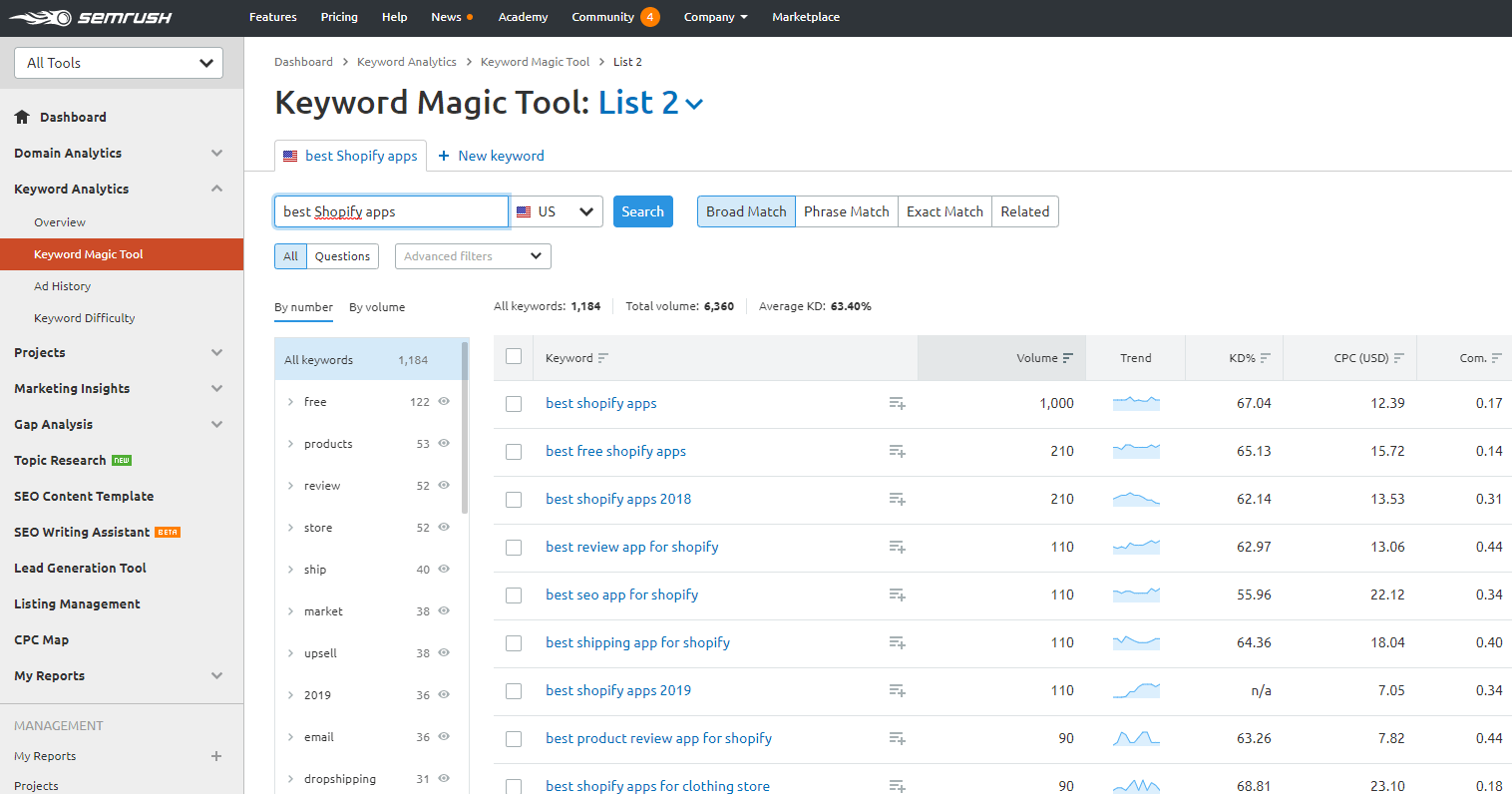The height and width of the screenshot is (794, 1512).
Task: Click add-to-list icon for best review app for shopify
Action: [897, 547]
